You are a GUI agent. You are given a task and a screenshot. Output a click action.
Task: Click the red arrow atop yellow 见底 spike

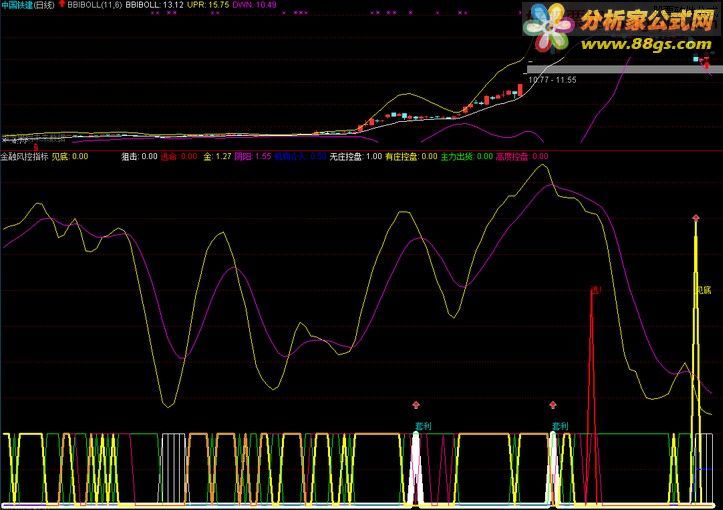[x=696, y=217]
